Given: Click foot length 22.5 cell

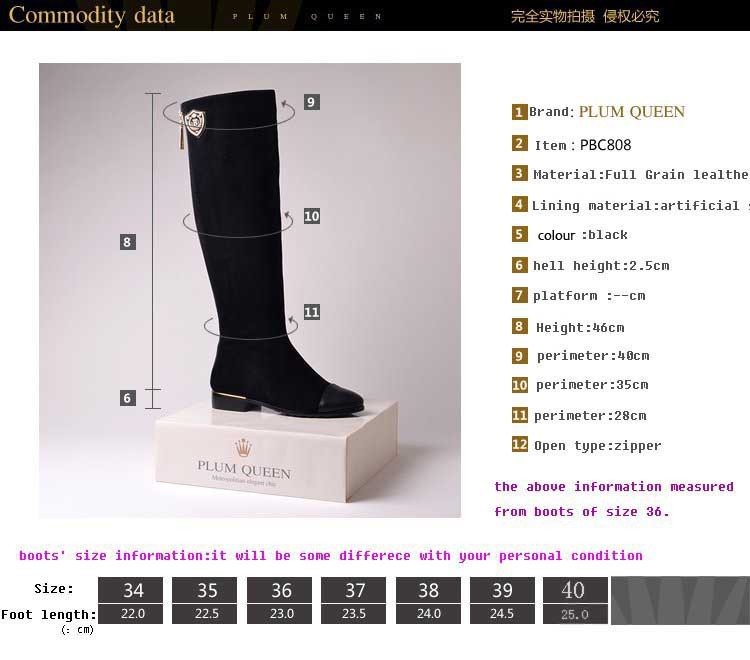Looking at the screenshot, I should (x=204, y=614).
